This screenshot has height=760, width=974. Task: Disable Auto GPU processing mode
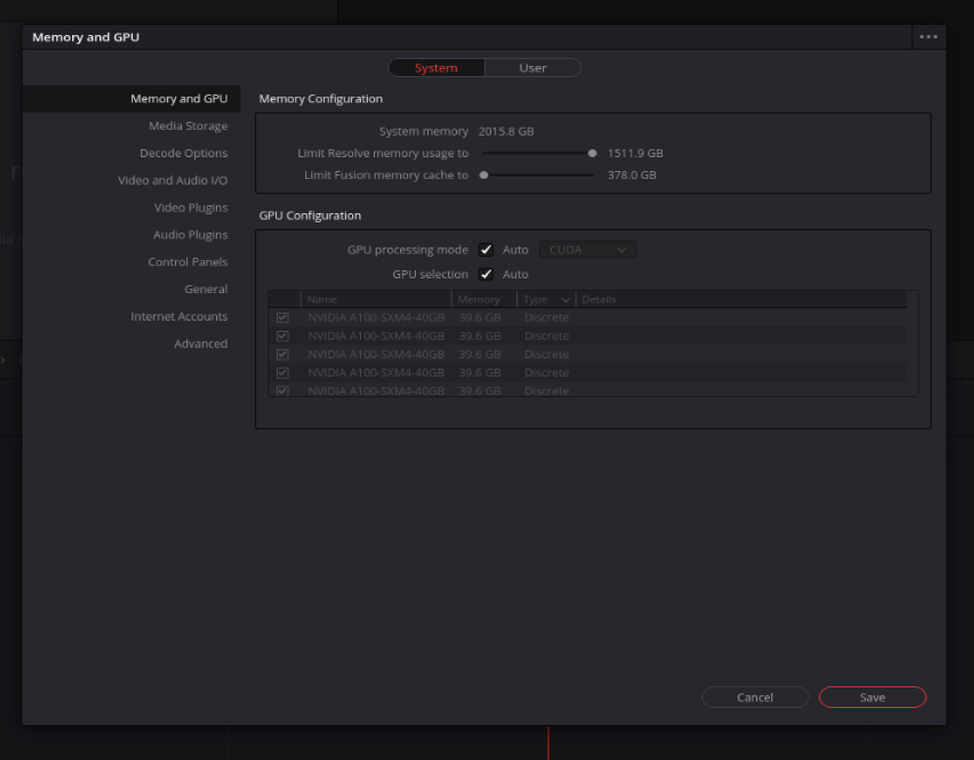point(487,249)
